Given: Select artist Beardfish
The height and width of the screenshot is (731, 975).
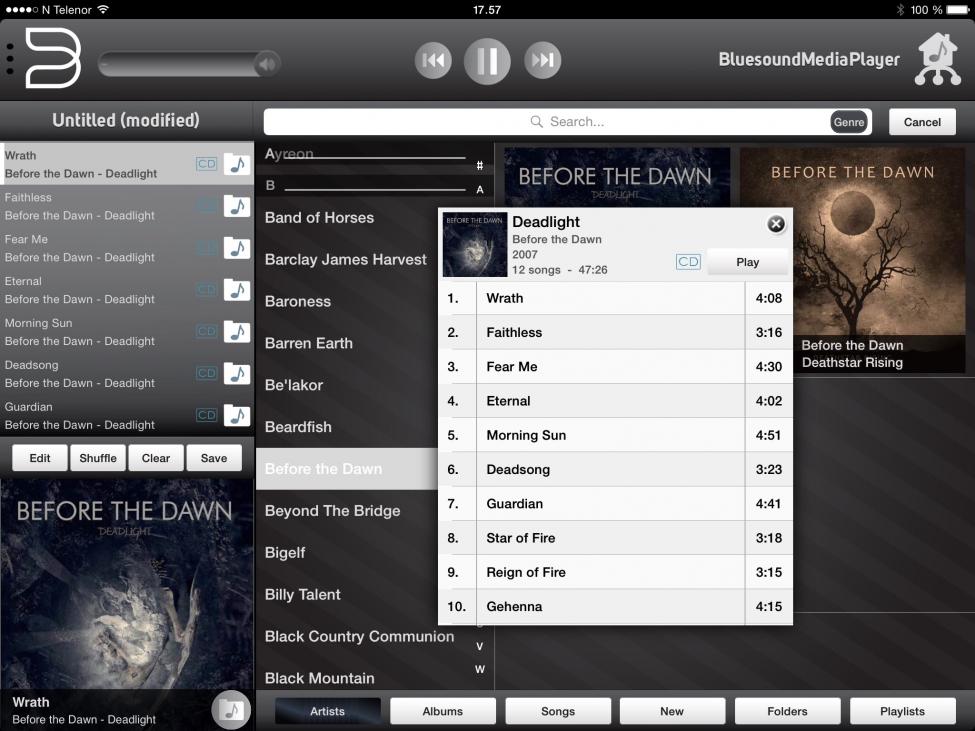Looking at the screenshot, I should (347, 427).
